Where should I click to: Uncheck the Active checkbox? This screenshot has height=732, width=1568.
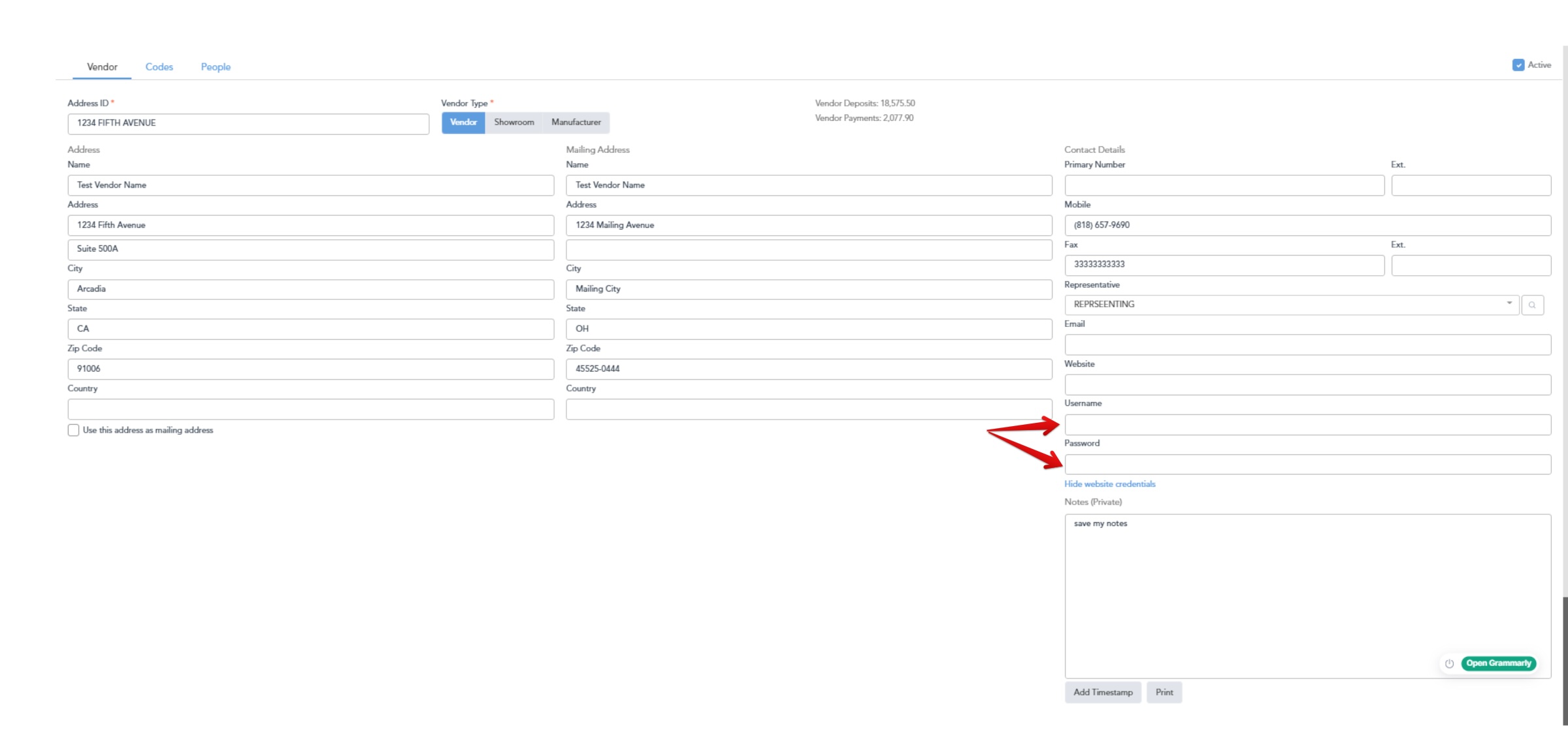point(1518,65)
